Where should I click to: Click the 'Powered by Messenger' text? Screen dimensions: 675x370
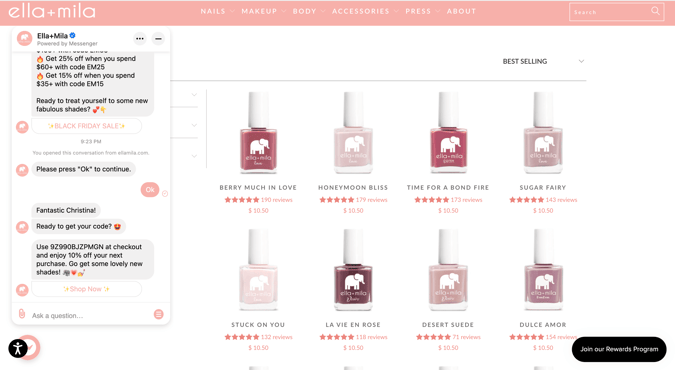click(67, 44)
